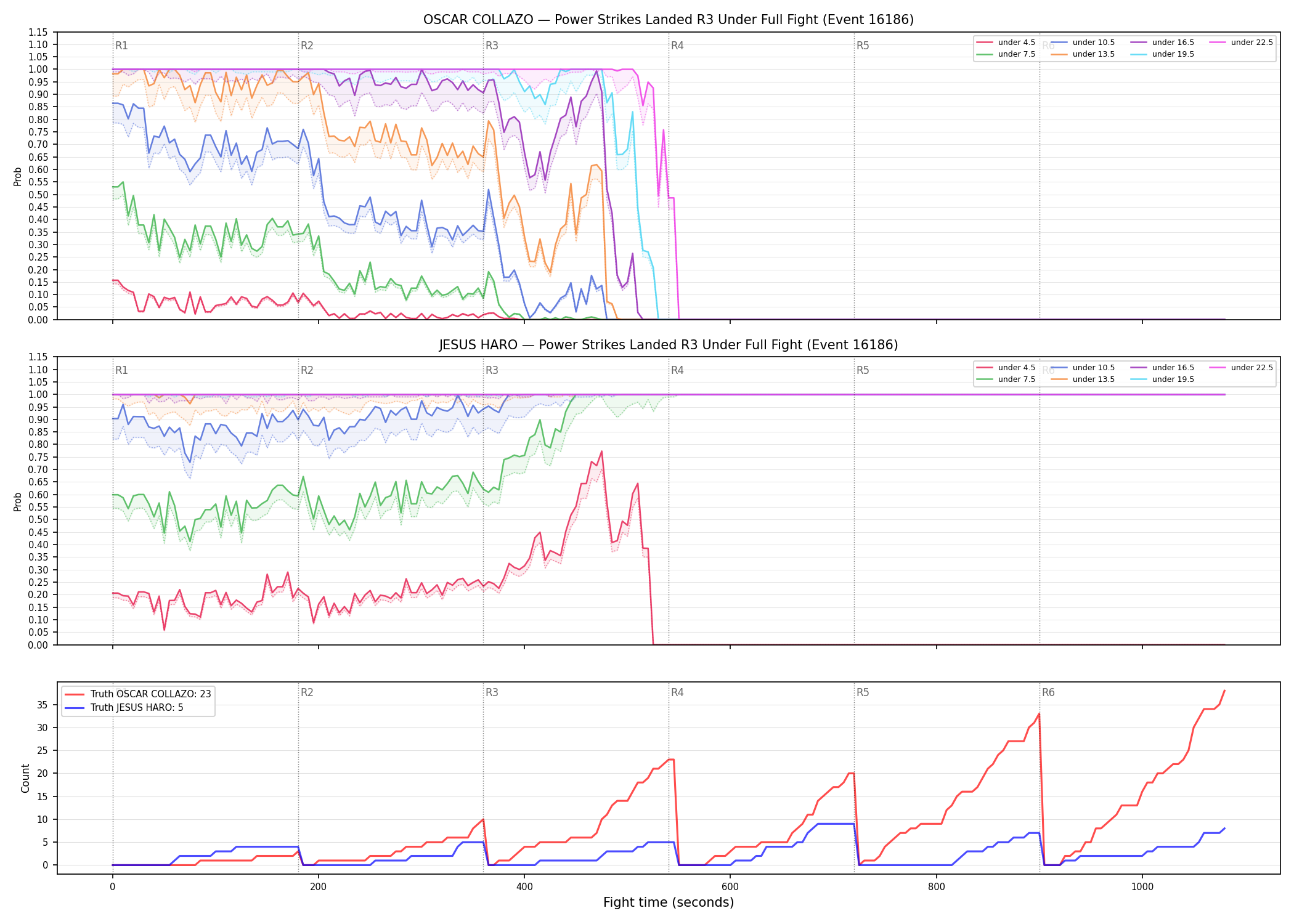Click R4 round marker in Oscar Collazo chart

pos(677,46)
